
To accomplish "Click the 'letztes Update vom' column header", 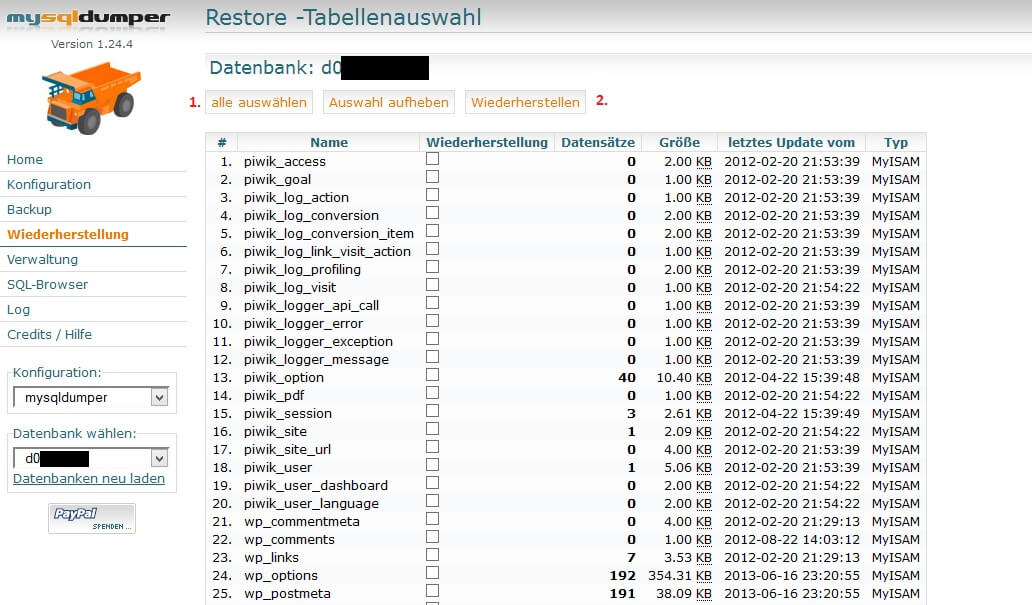I will coord(791,142).
